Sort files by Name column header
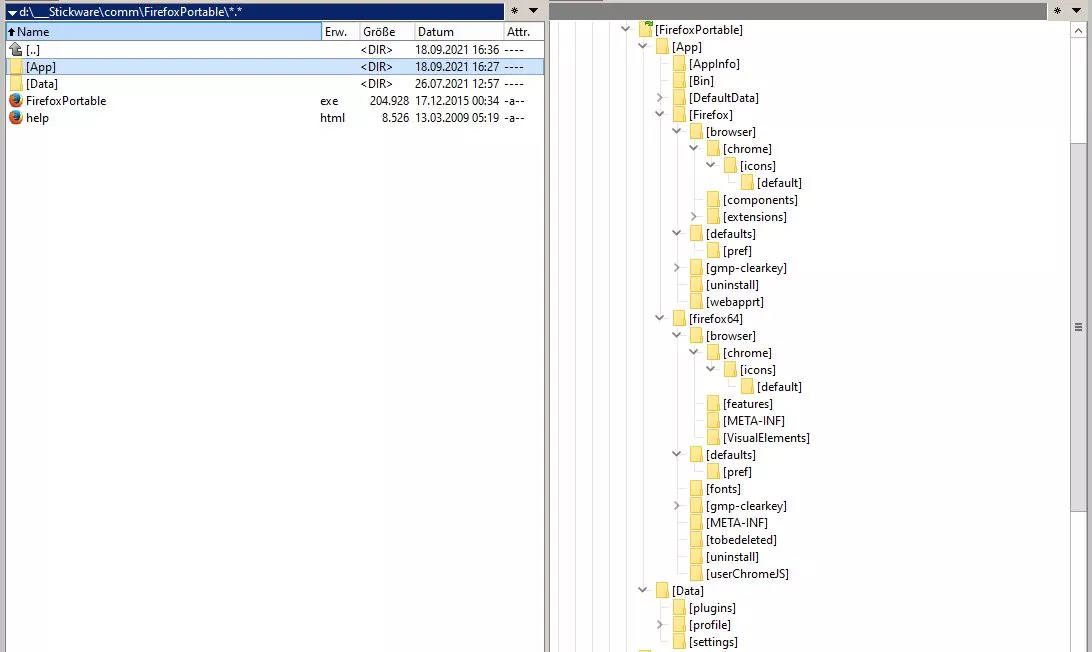 [164, 31]
